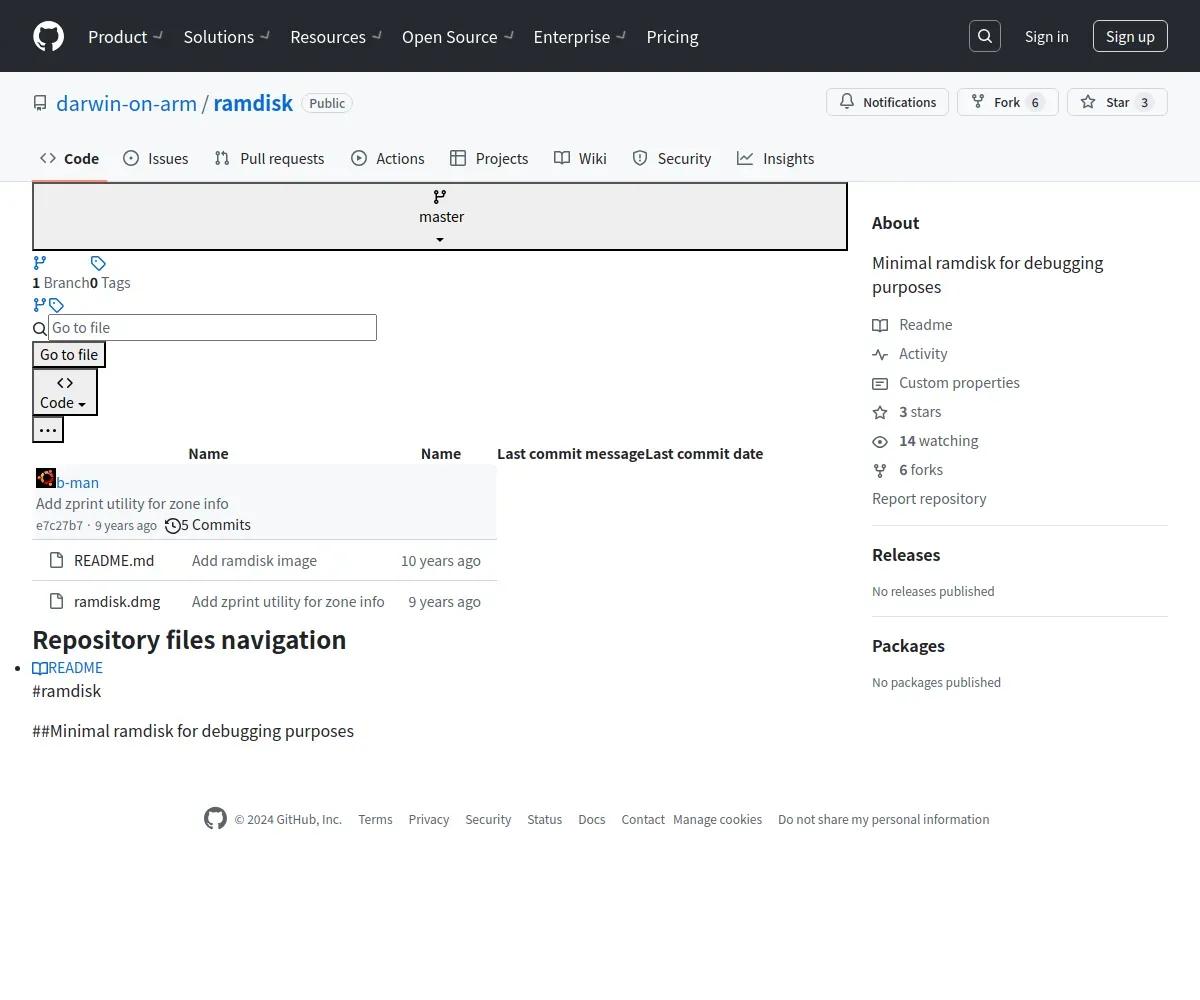Click the file icon beside README.md
The width and height of the screenshot is (1200, 1000).
click(56, 560)
